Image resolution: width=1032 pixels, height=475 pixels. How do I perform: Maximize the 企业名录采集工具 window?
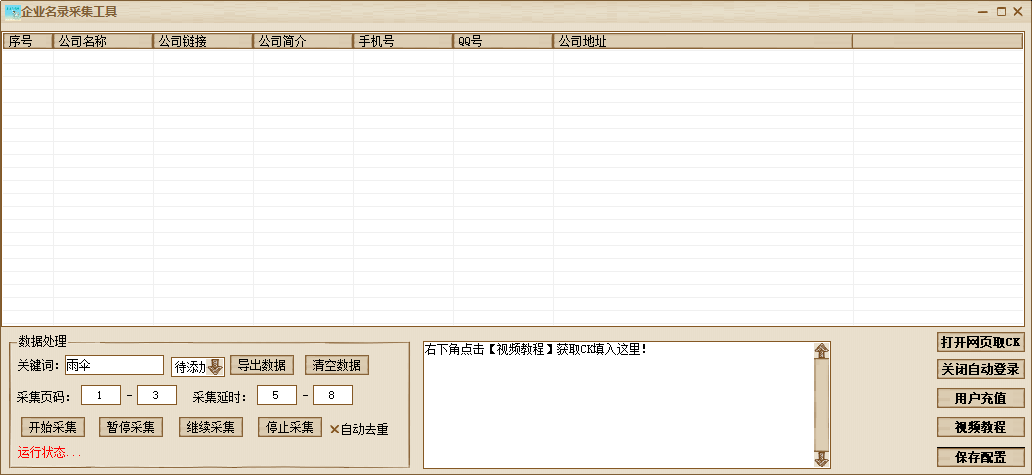[x=1001, y=11]
